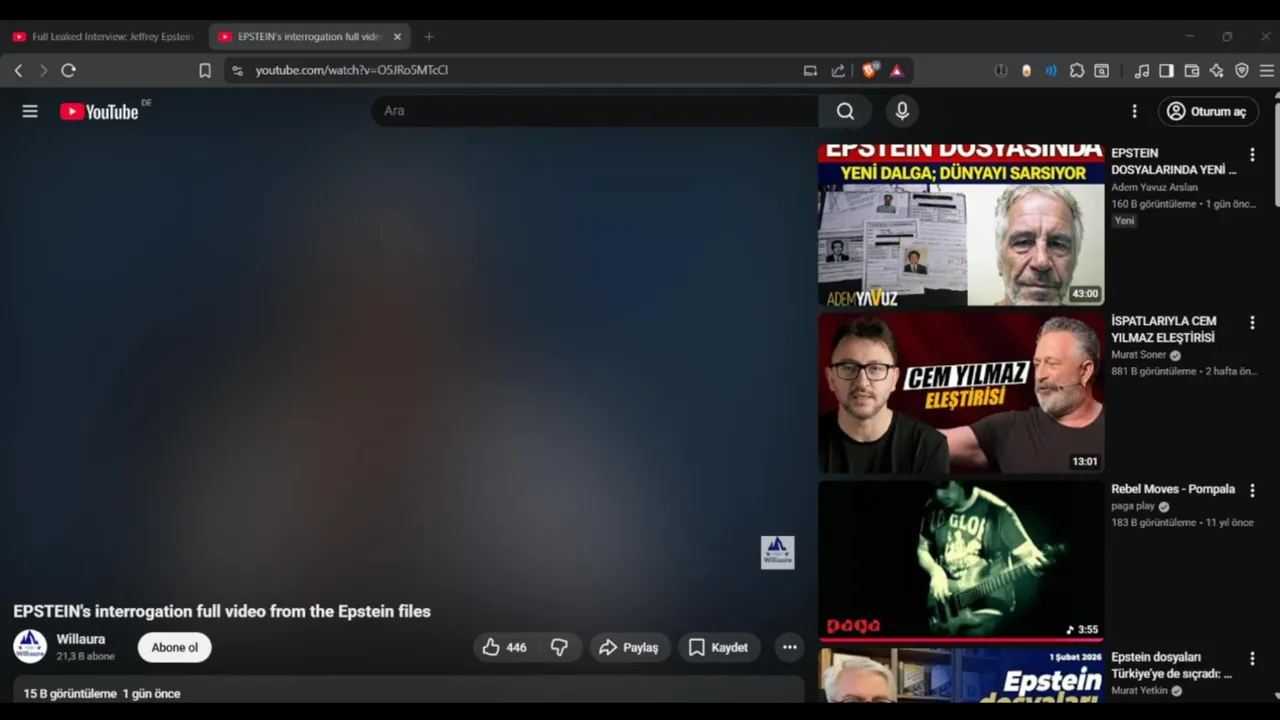Start voice search with microphone icon
This screenshot has width=1280, height=720.
click(902, 111)
